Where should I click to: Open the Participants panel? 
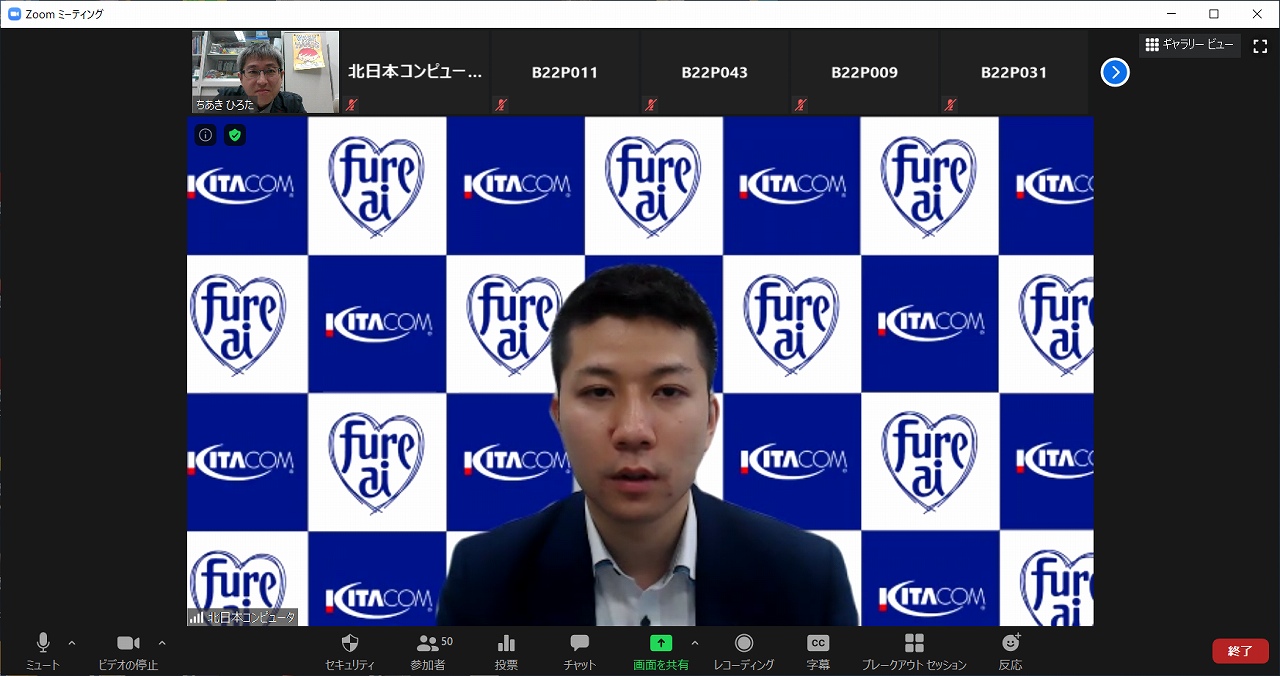tap(429, 644)
